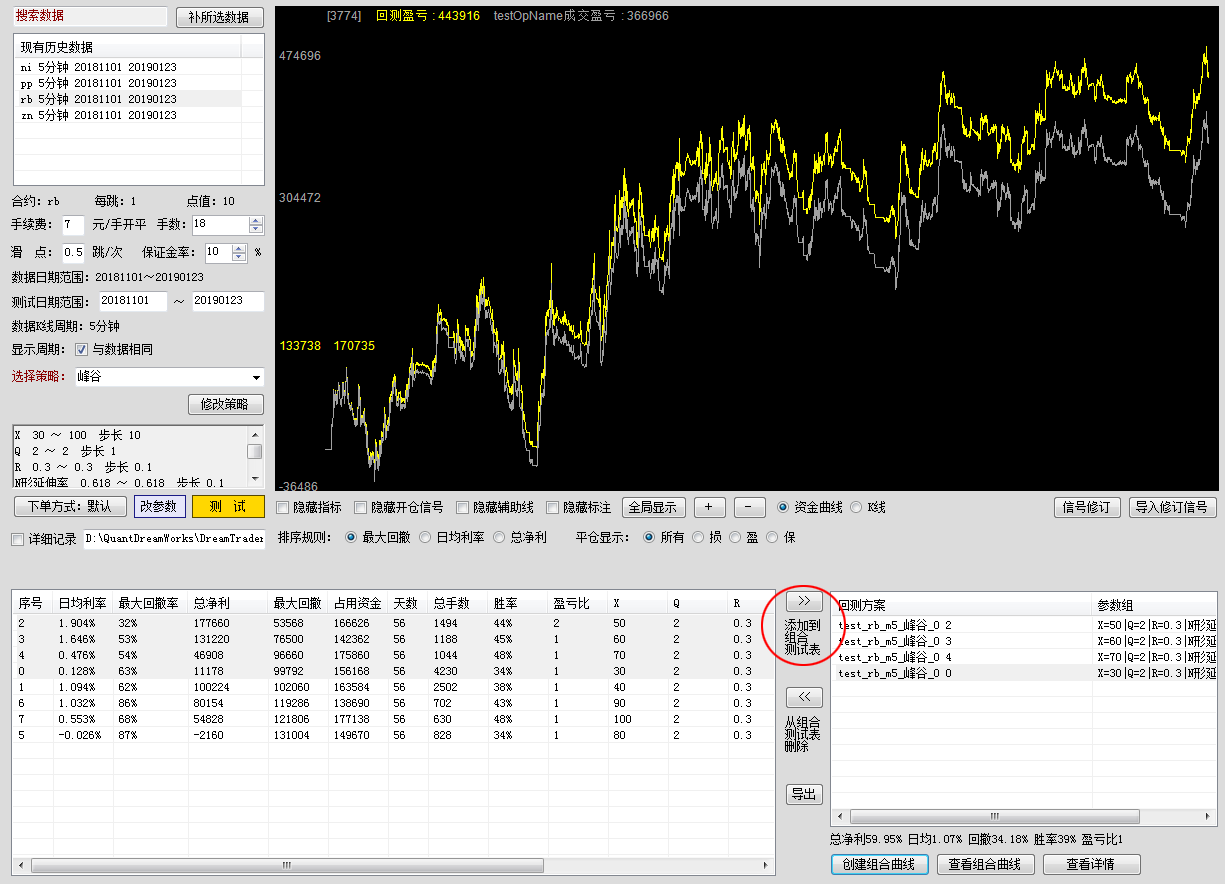Click the << remove from combination button
Screen dimensions: 1225x884
click(804, 697)
